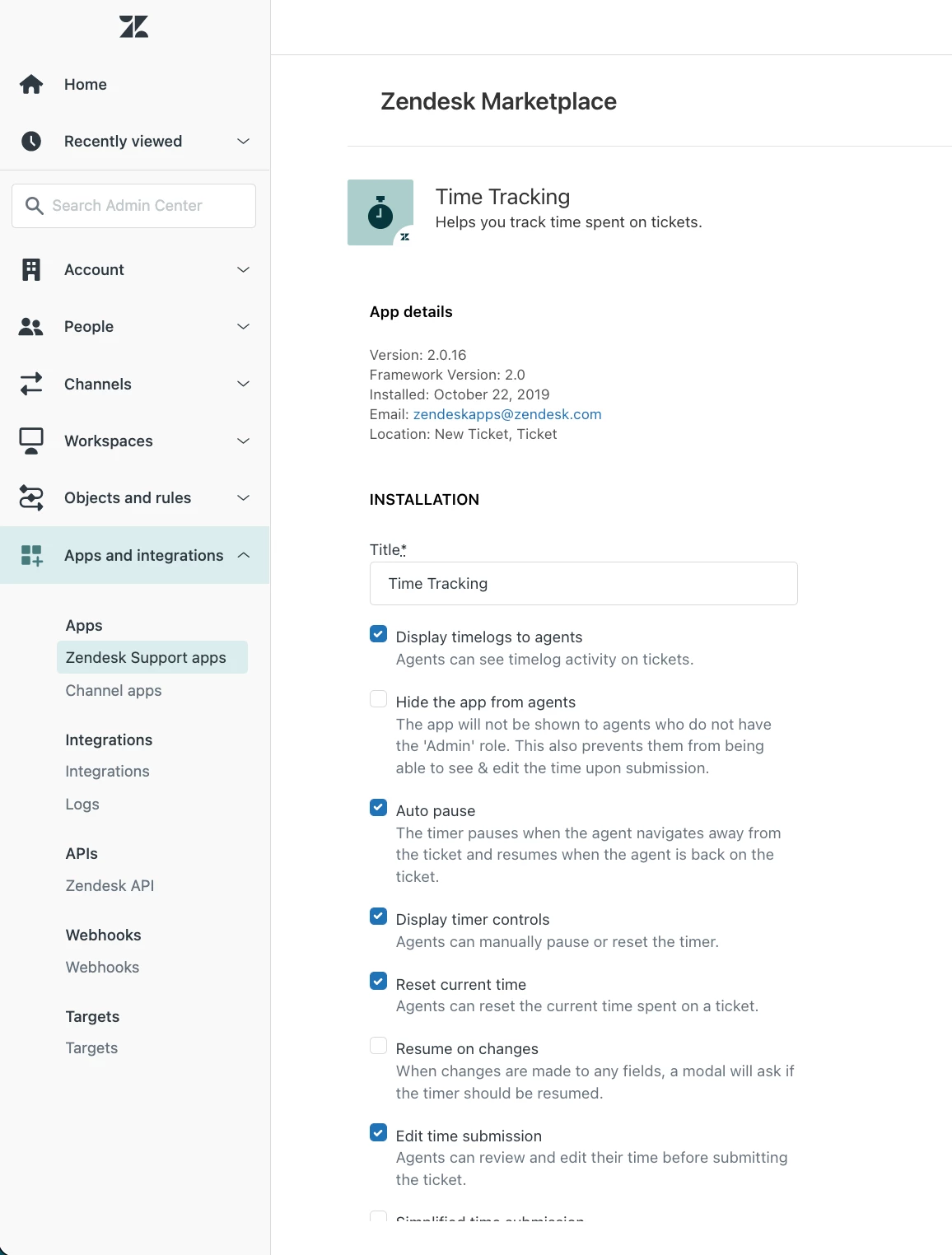Viewport: 952px width, 1255px height.
Task: Open Targets sub-item below Targets heading
Action: [x=91, y=1048]
